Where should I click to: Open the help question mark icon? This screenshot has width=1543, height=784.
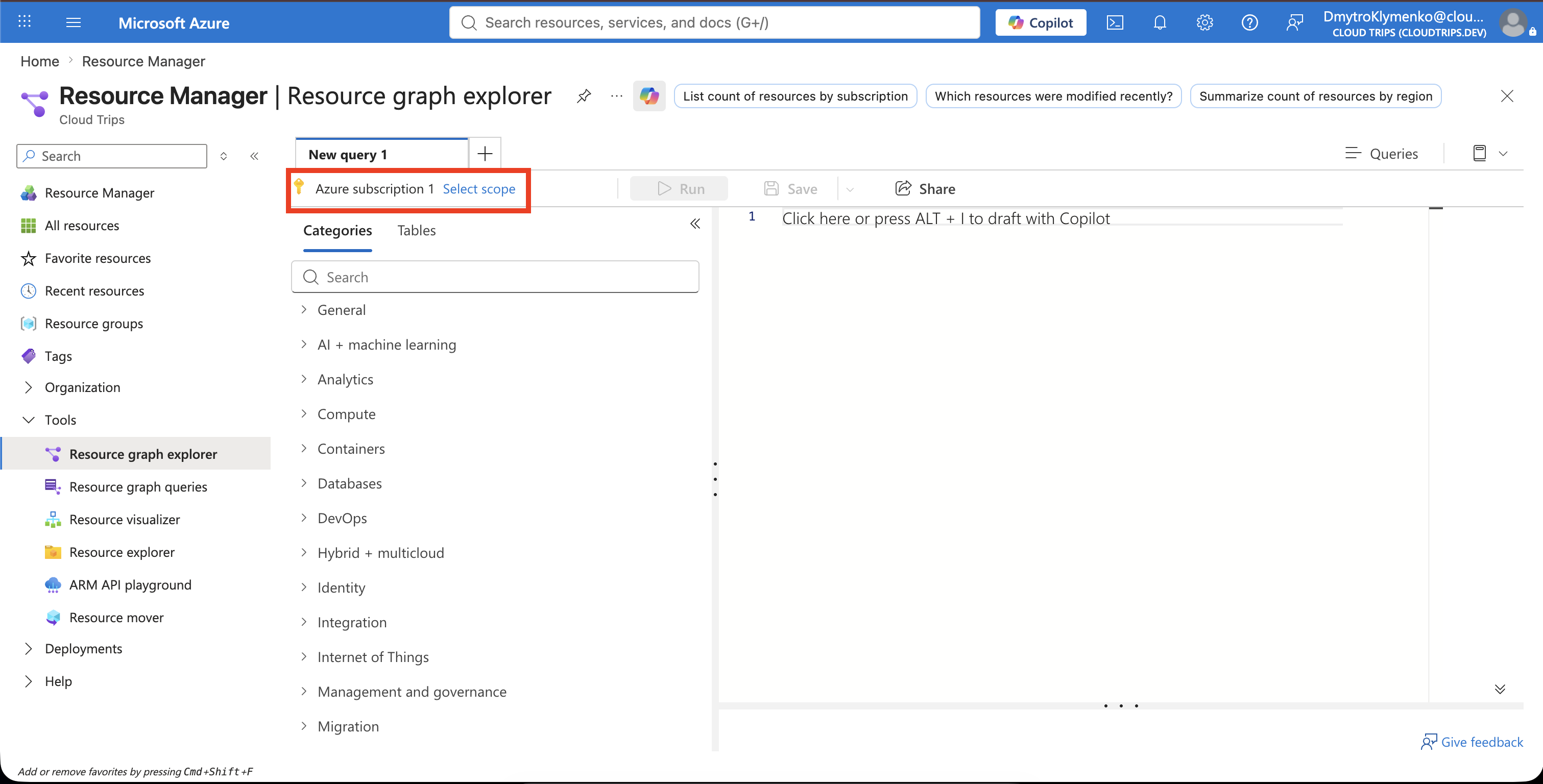pyautogui.click(x=1249, y=22)
